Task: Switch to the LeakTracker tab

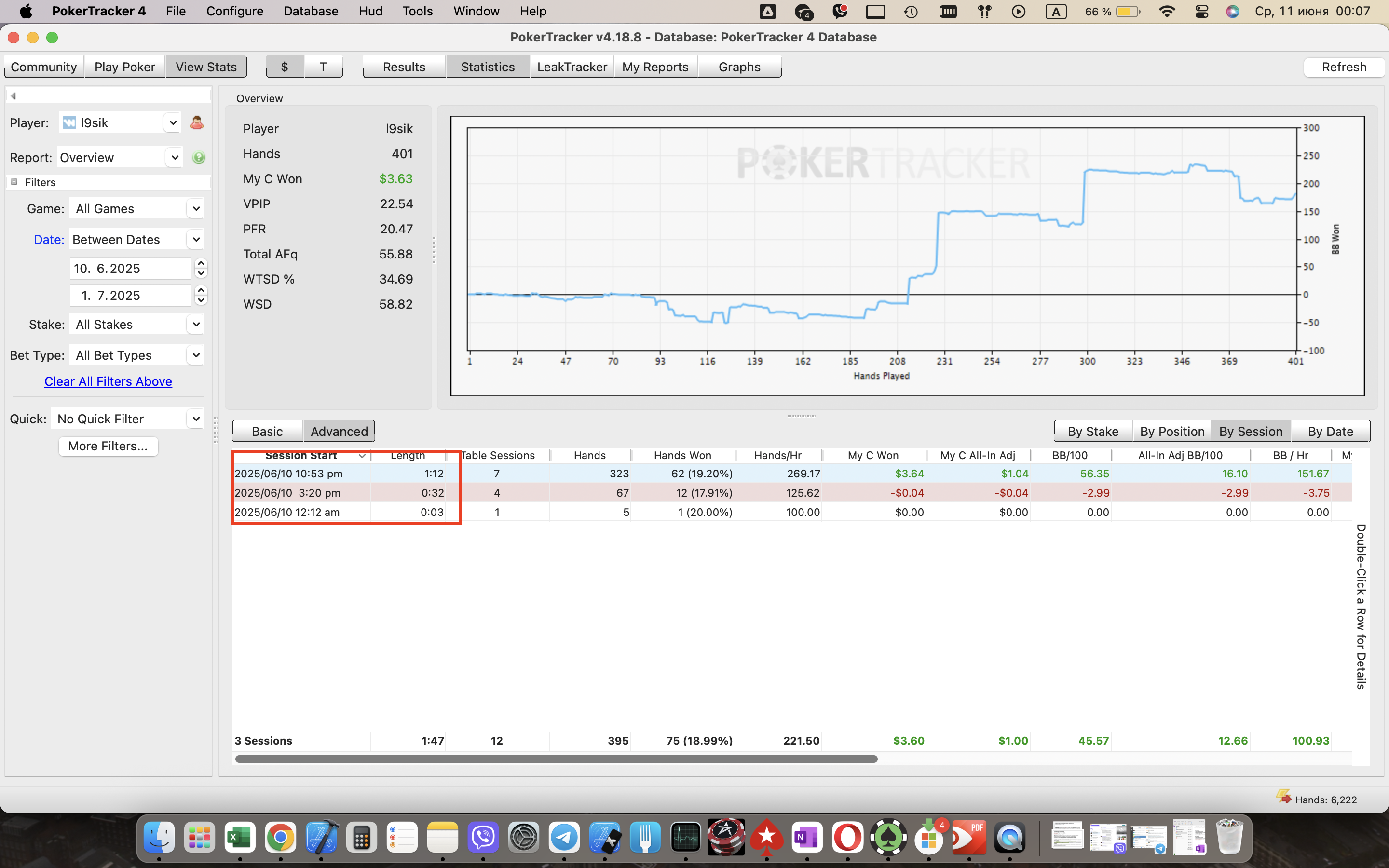Action: (572, 67)
